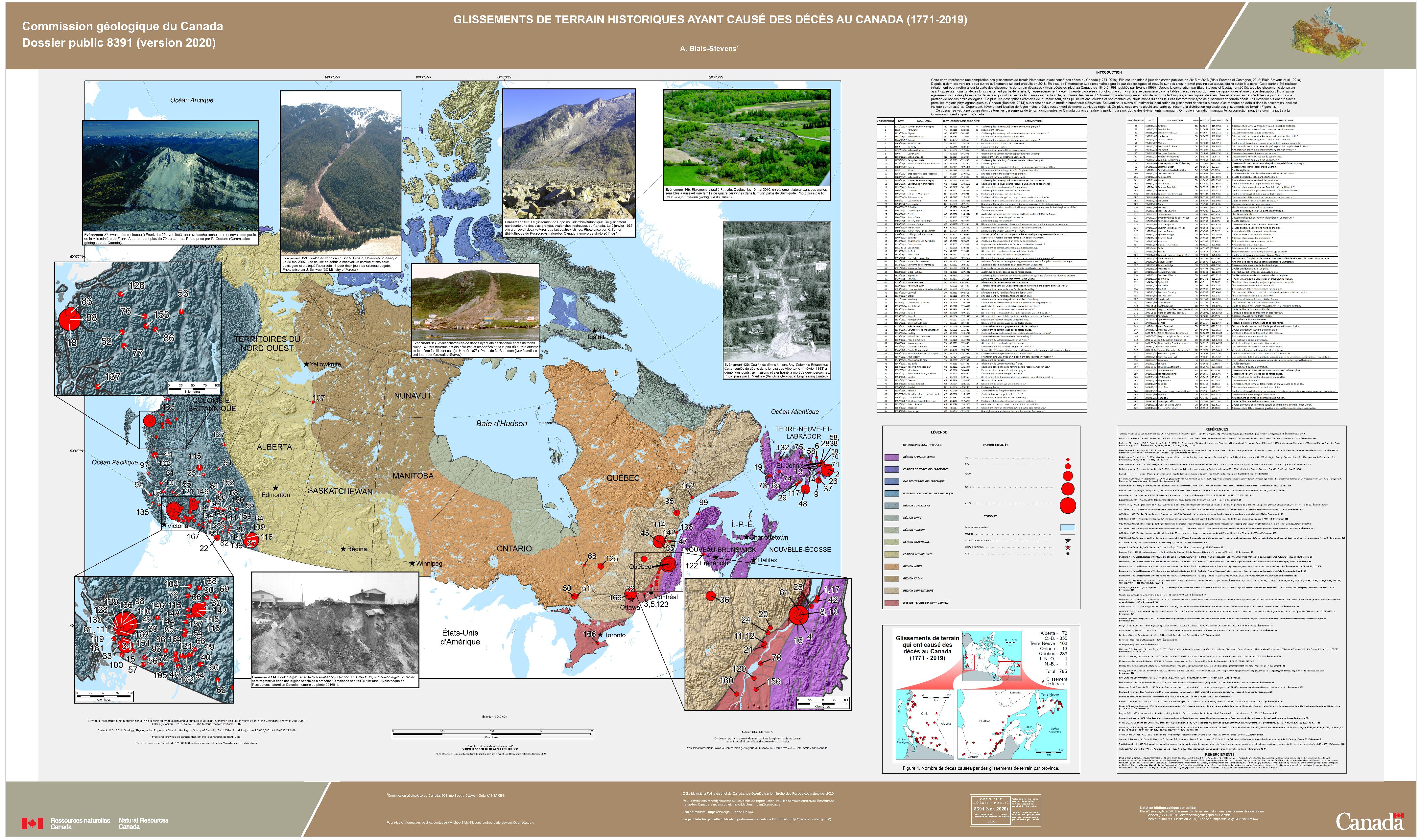This screenshot has height=840, width=1420.
Task: Click the Iqaluit capital star marker
Action: click(594, 331)
